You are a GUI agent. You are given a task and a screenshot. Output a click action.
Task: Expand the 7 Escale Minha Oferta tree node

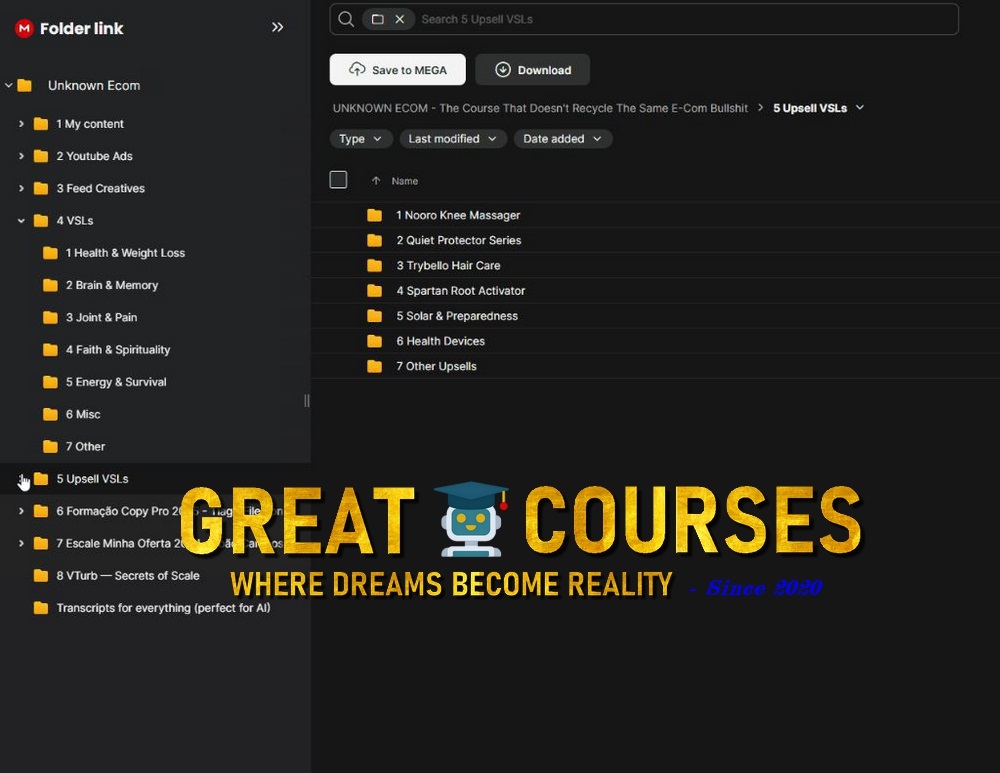(21, 543)
